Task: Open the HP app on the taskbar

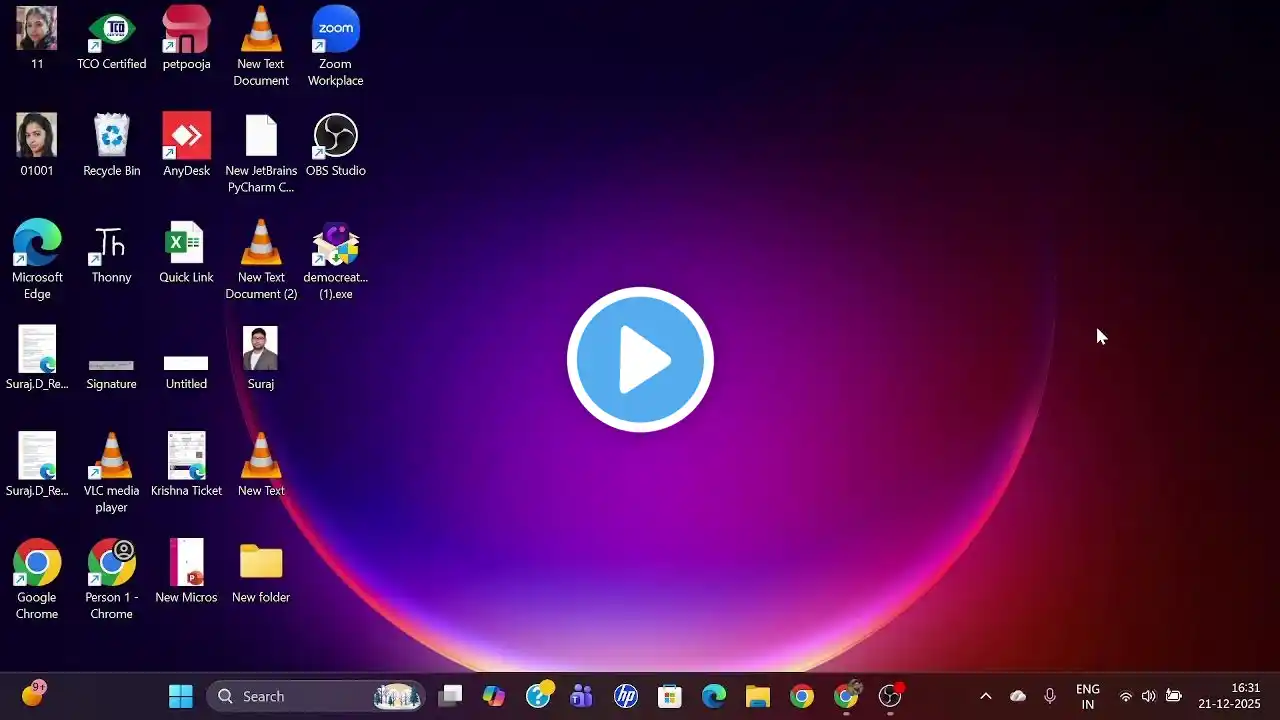Action: tap(626, 696)
